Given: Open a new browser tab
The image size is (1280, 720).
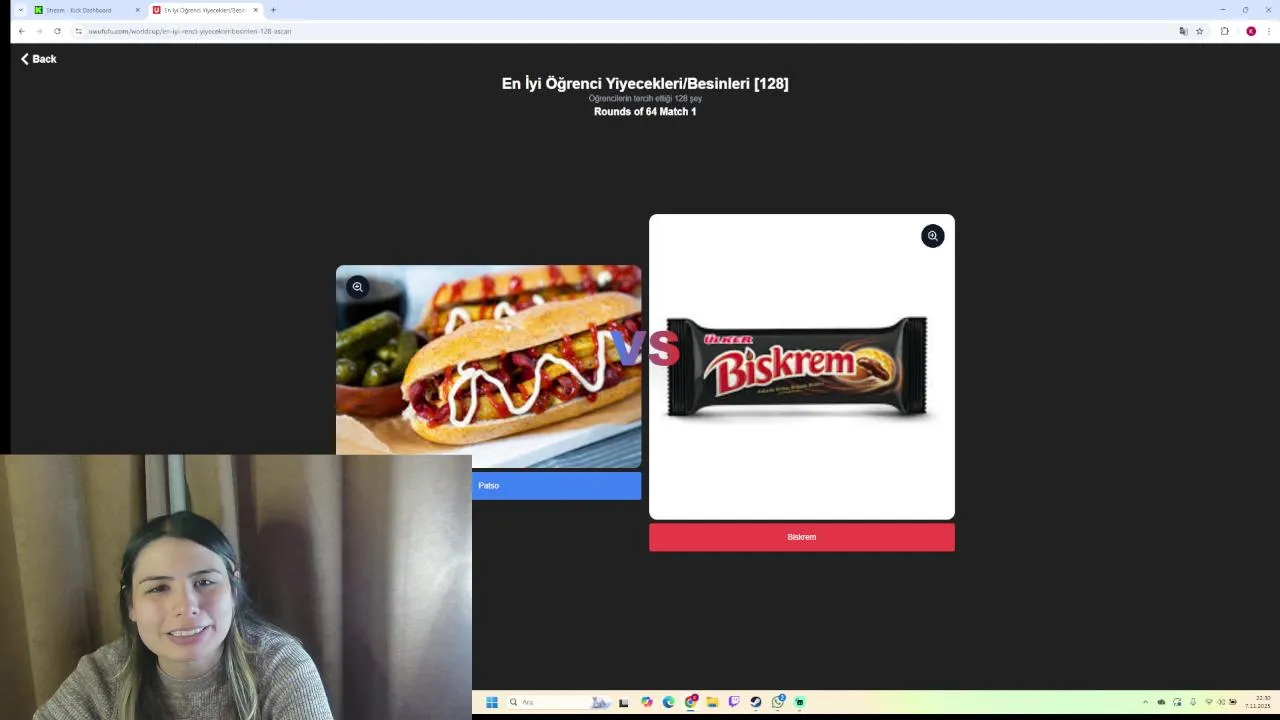Looking at the screenshot, I should coord(273,10).
